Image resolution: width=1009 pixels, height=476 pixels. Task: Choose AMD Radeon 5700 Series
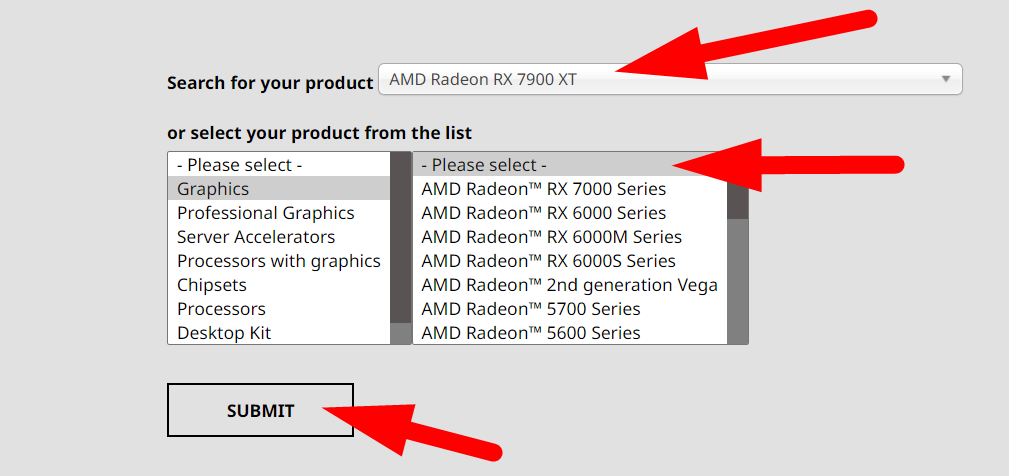[x=569, y=309]
